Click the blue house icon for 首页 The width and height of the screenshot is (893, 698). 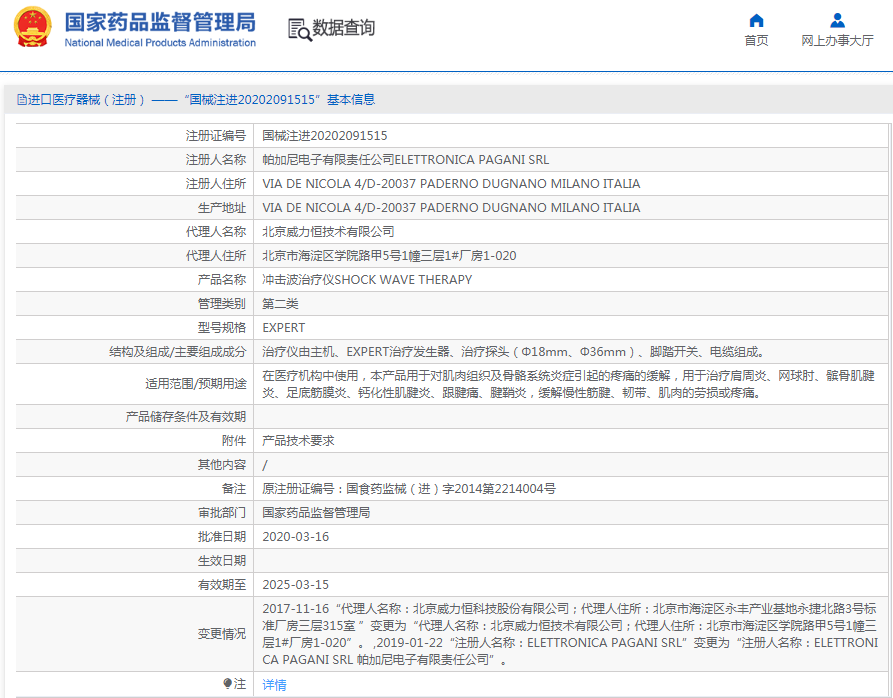(756, 20)
